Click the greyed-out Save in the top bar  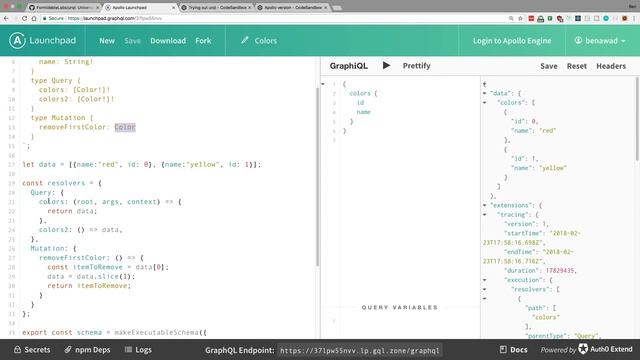pyautogui.click(x=132, y=41)
